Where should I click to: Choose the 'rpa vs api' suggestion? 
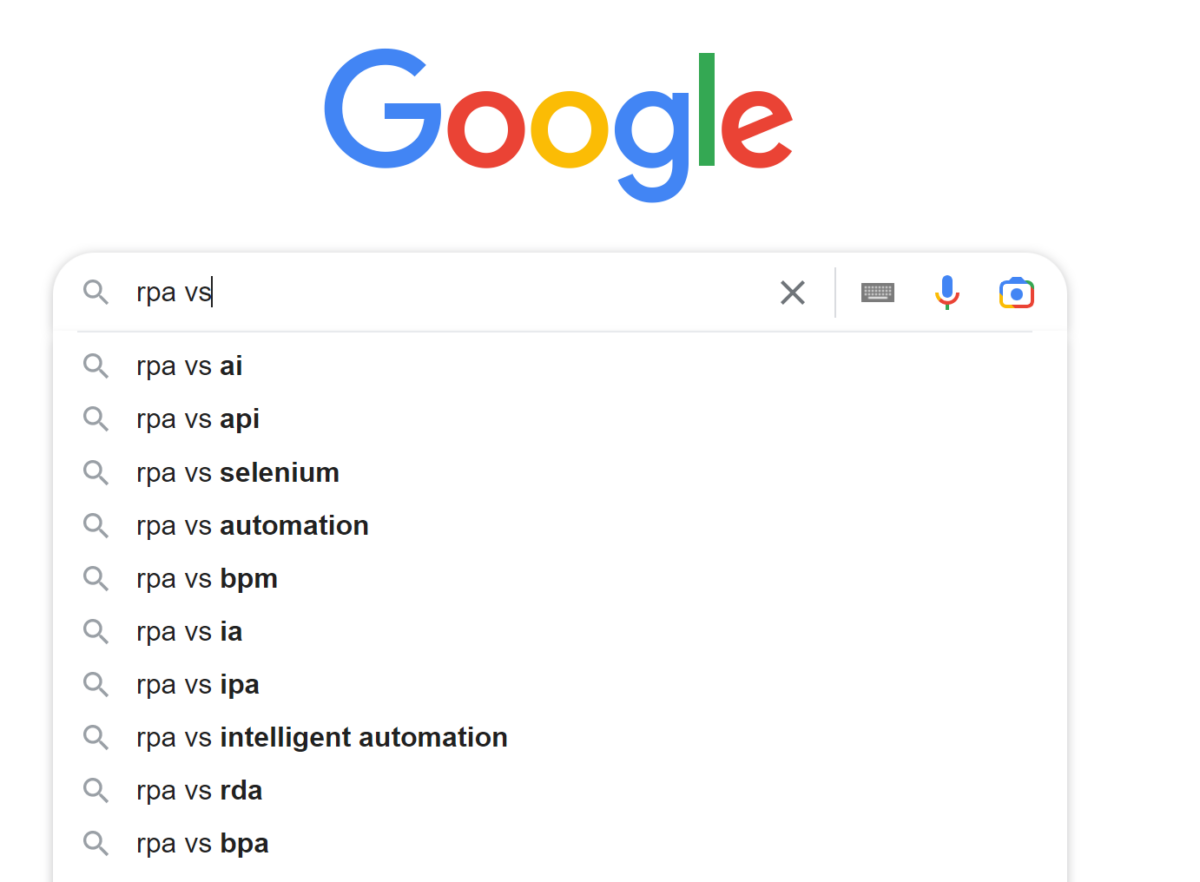pos(198,419)
